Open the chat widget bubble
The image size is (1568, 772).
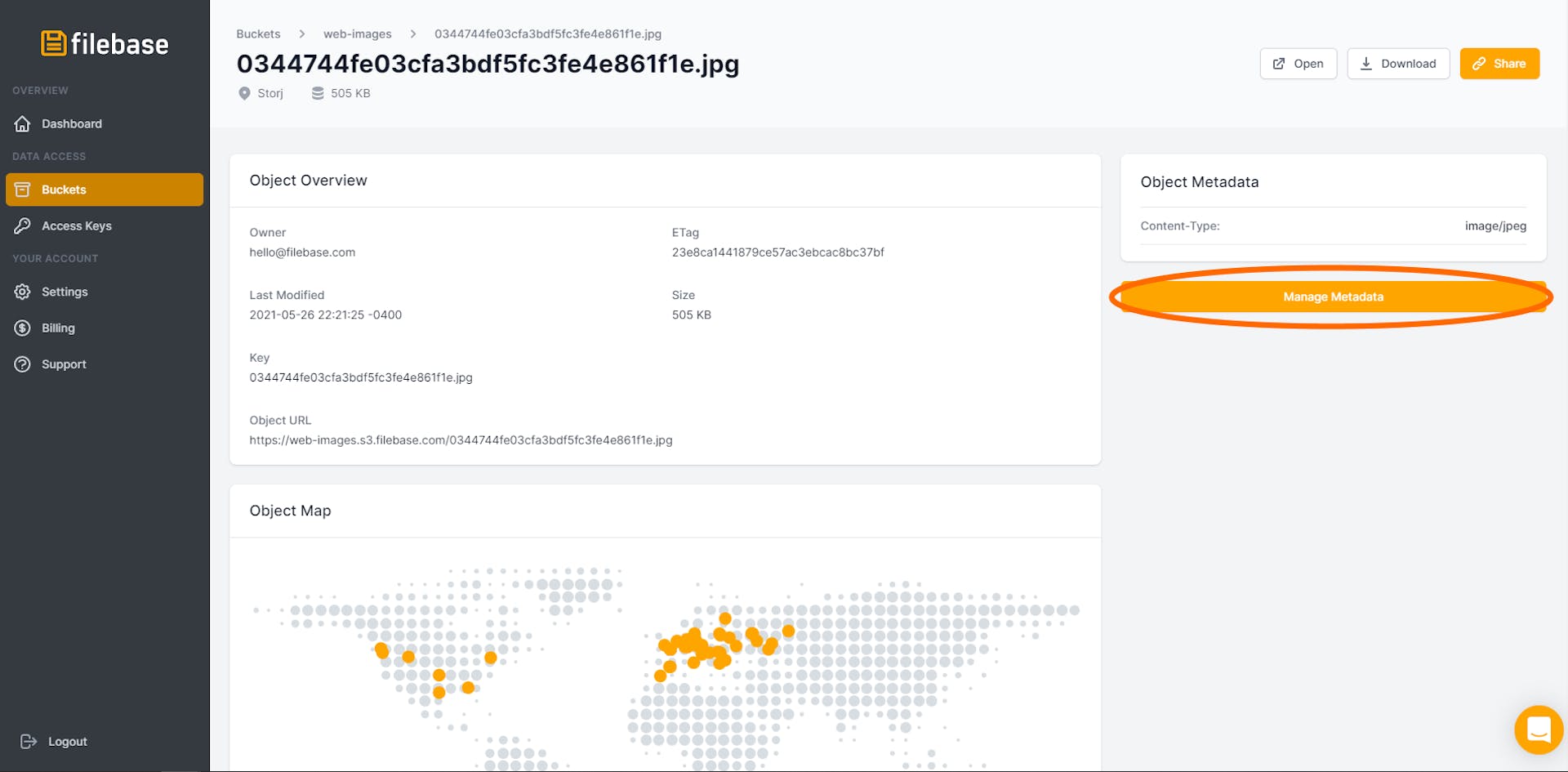(1538, 729)
